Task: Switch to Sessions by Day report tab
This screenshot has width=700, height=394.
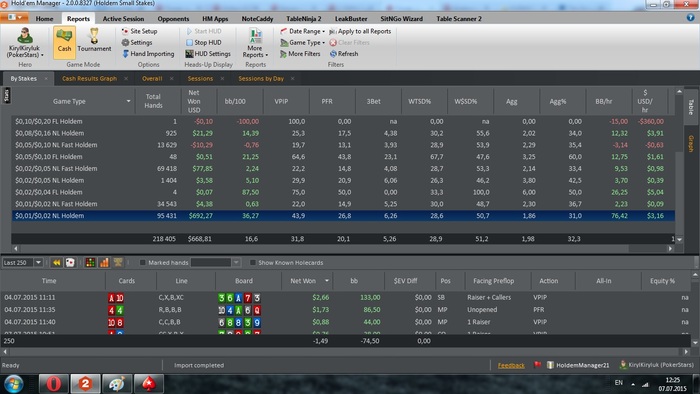Action: click(261, 79)
